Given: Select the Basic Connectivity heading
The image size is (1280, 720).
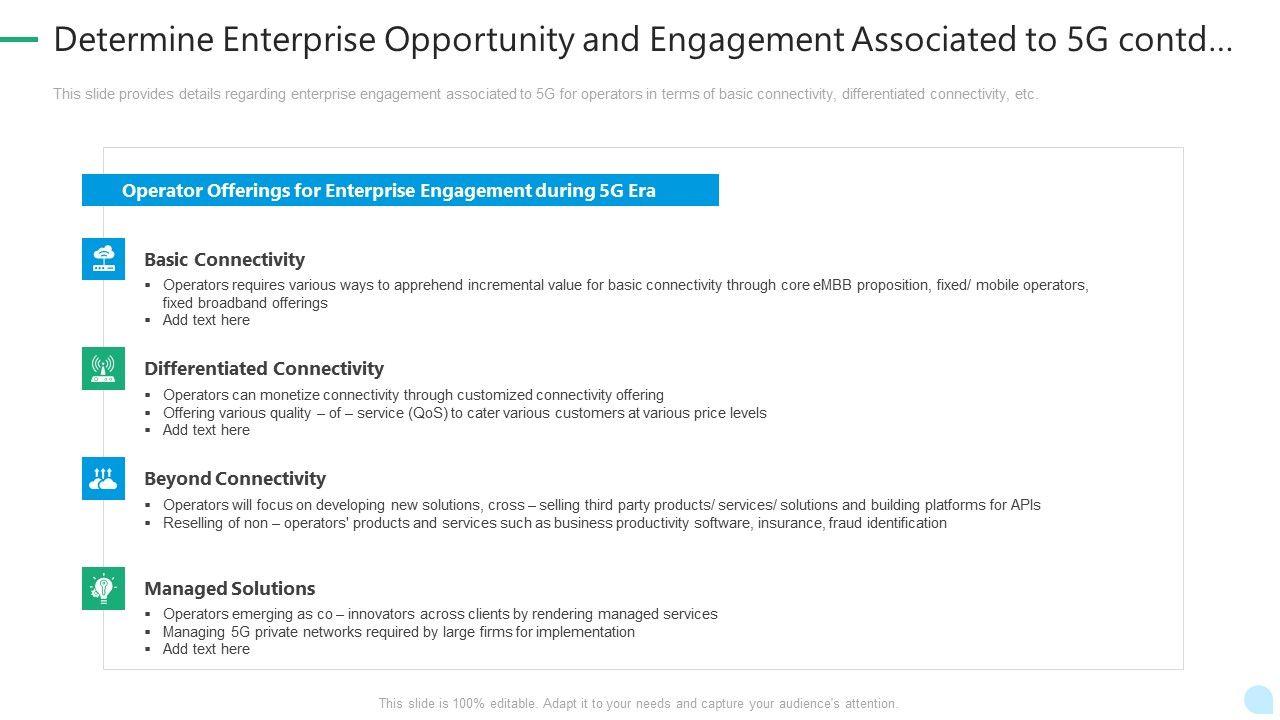Looking at the screenshot, I should [224, 259].
